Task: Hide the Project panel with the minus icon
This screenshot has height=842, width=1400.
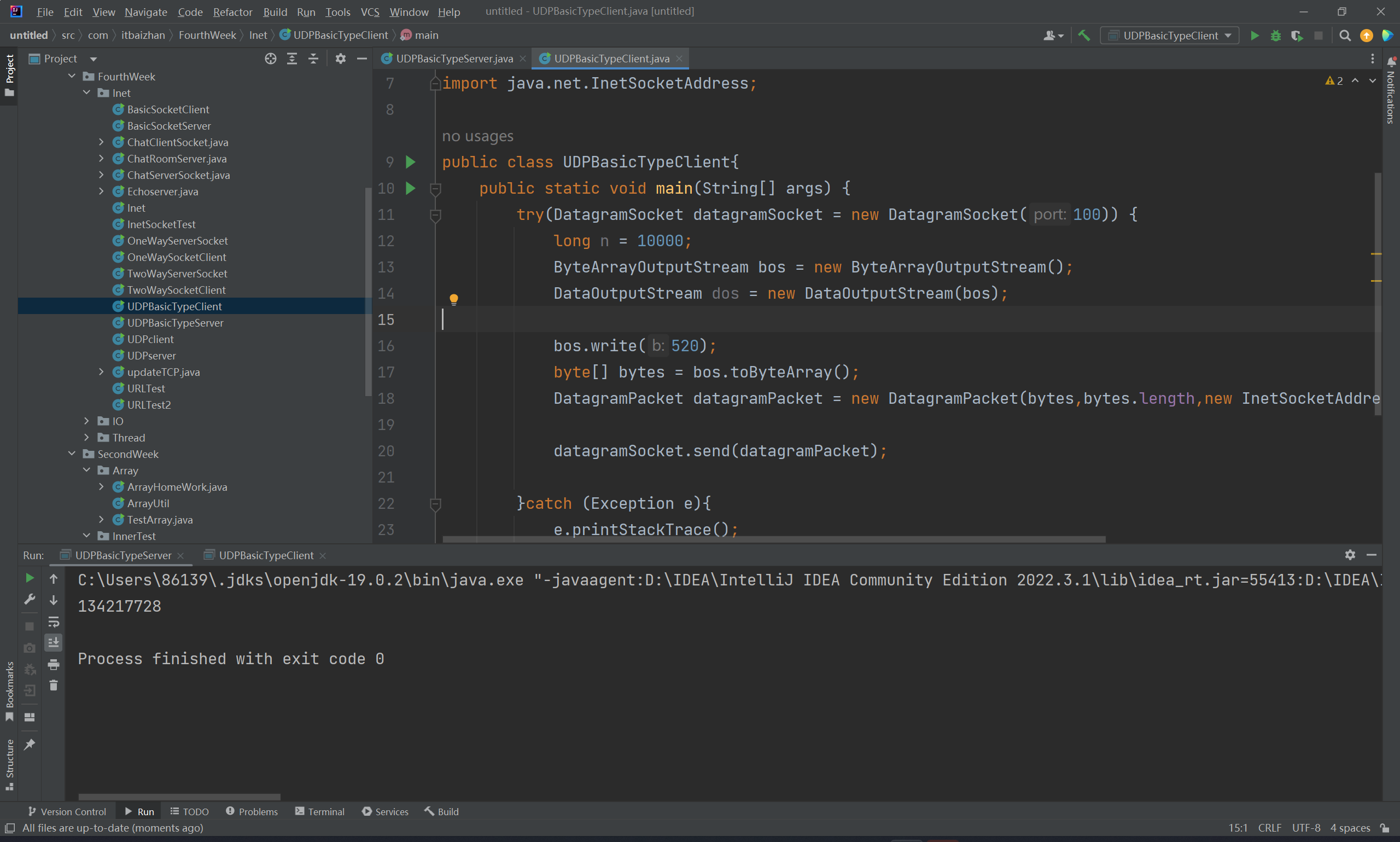Action: click(x=362, y=59)
